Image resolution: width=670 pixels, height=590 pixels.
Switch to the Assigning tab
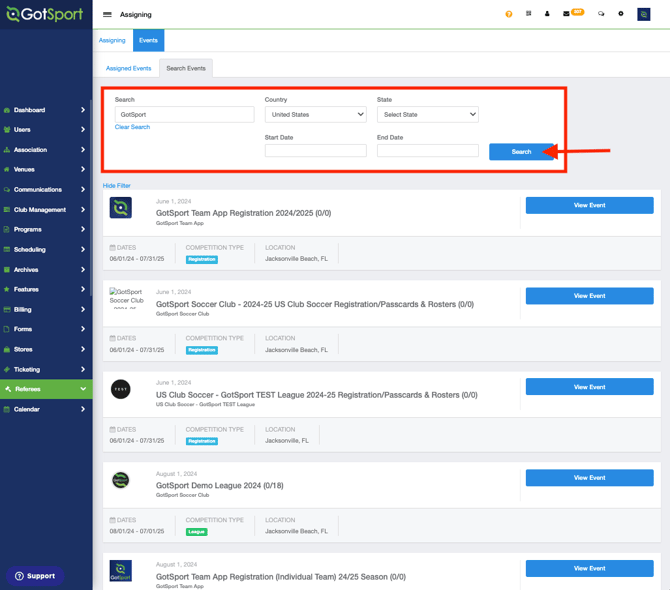[112, 40]
